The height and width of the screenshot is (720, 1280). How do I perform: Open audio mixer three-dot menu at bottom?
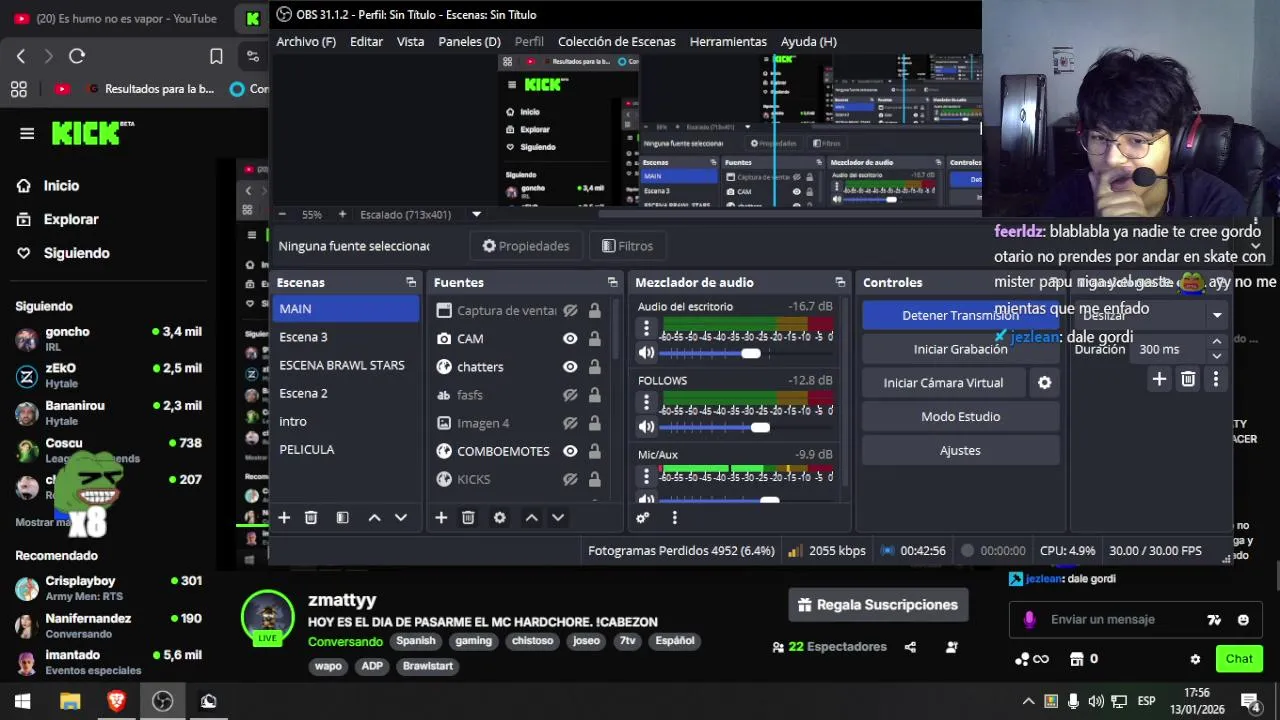pyautogui.click(x=674, y=517)
